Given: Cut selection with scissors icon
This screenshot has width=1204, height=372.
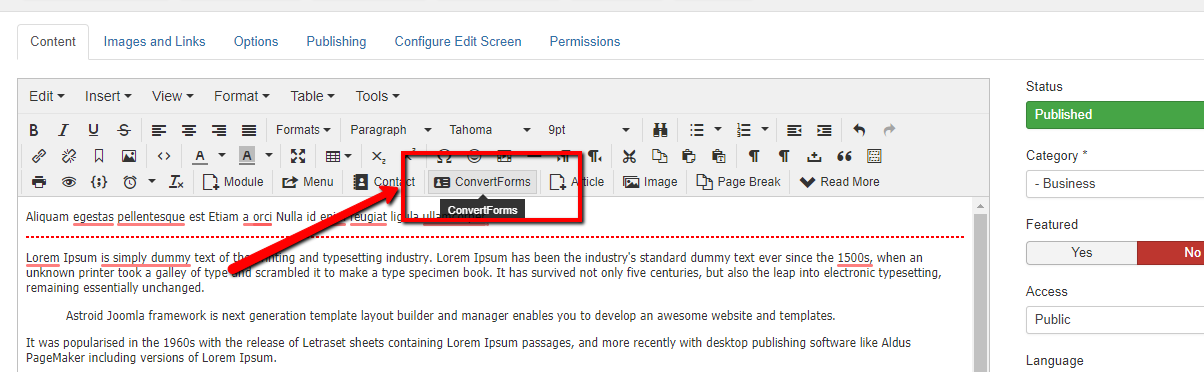Looking at the screenshot, I should click(629, 156).
